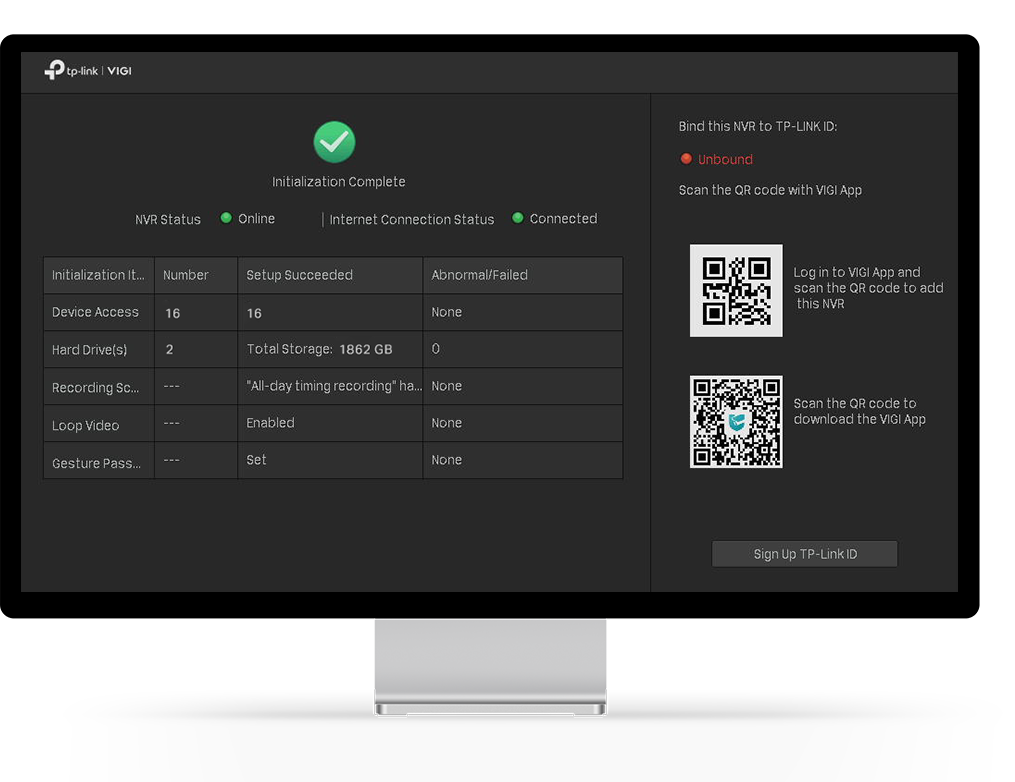Click the Set cell for Gesture Password
The height and width of the screenshot is (782, 1015).
pyautogui.click(x=330, y=460)
